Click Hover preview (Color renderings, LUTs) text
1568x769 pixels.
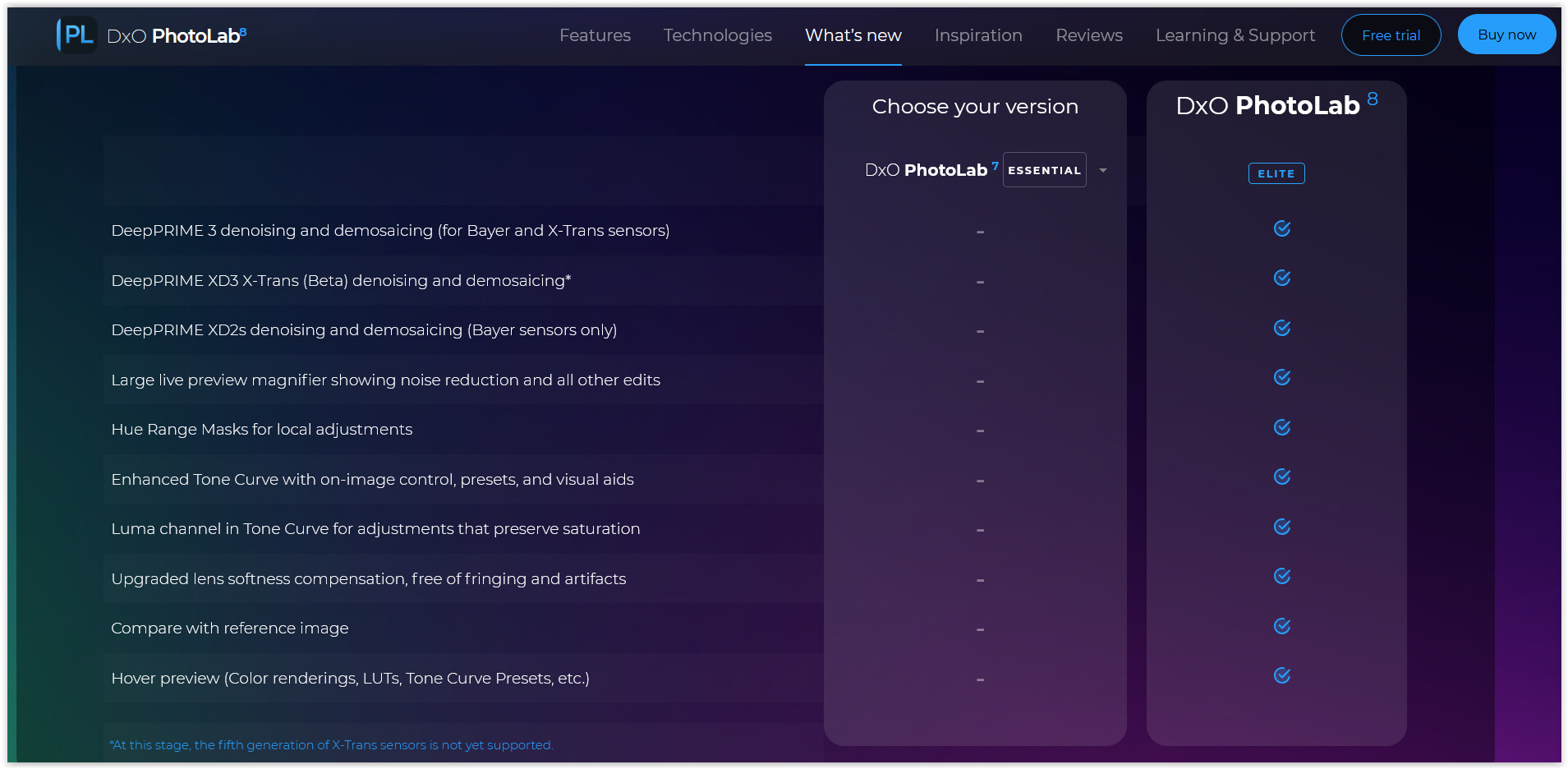point(350,678)
